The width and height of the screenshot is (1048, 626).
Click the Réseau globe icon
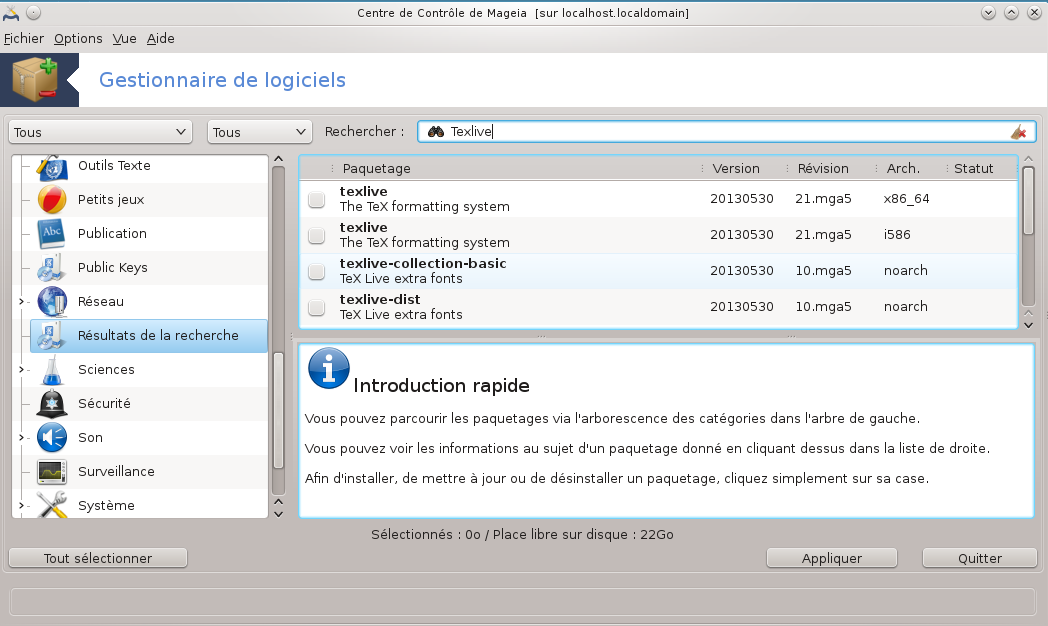52,302
